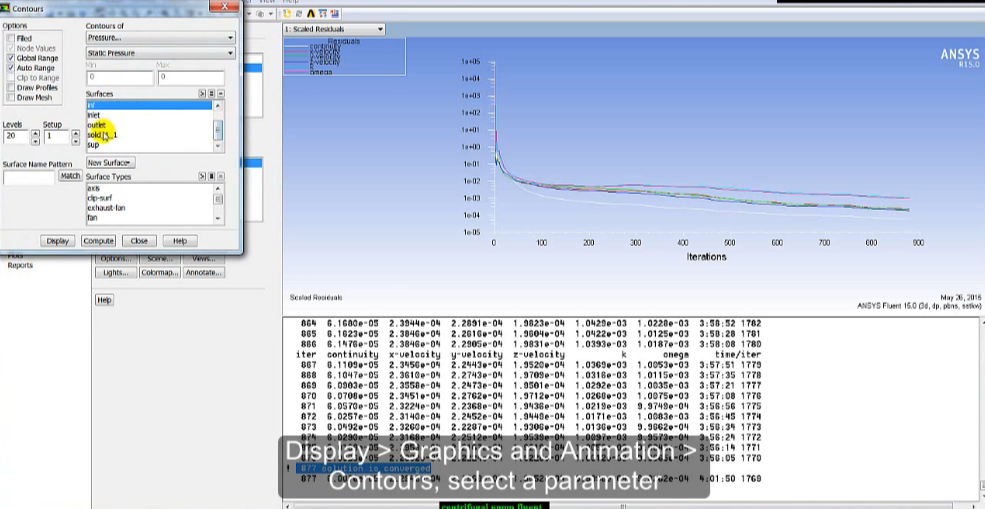Image resolution: width=985 pixels, height=509 pixels.
Task: Click the Levels input field
Action: [x=16, y=136]
